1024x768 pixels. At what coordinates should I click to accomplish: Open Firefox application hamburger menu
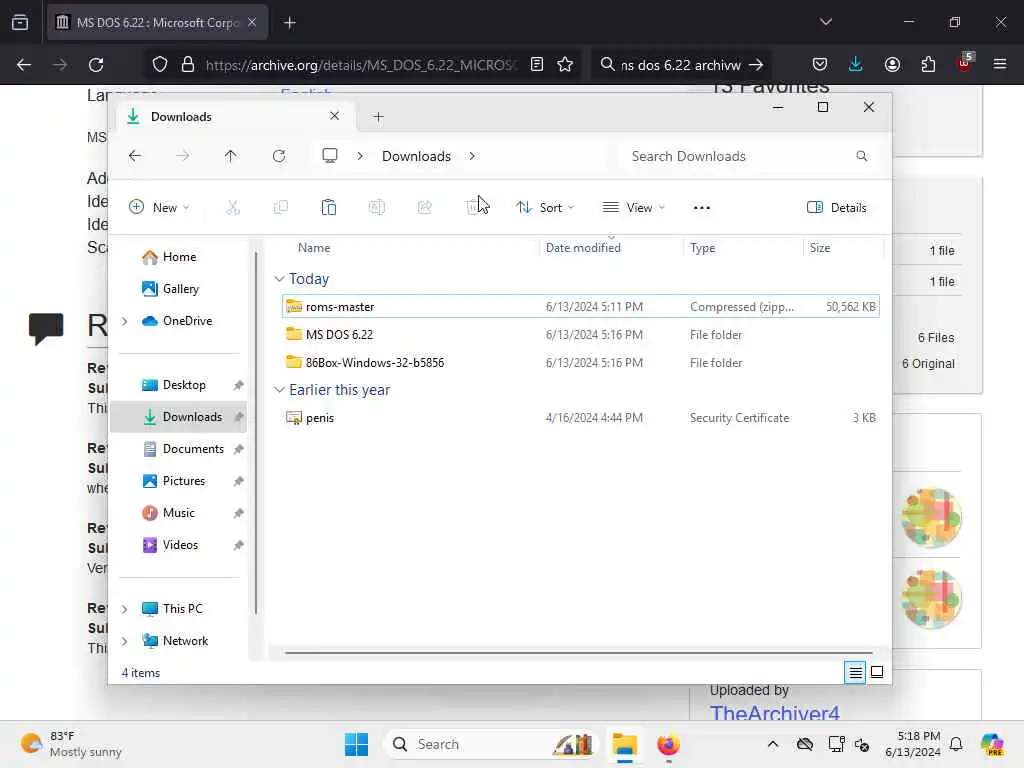[x=1000, y=64]
